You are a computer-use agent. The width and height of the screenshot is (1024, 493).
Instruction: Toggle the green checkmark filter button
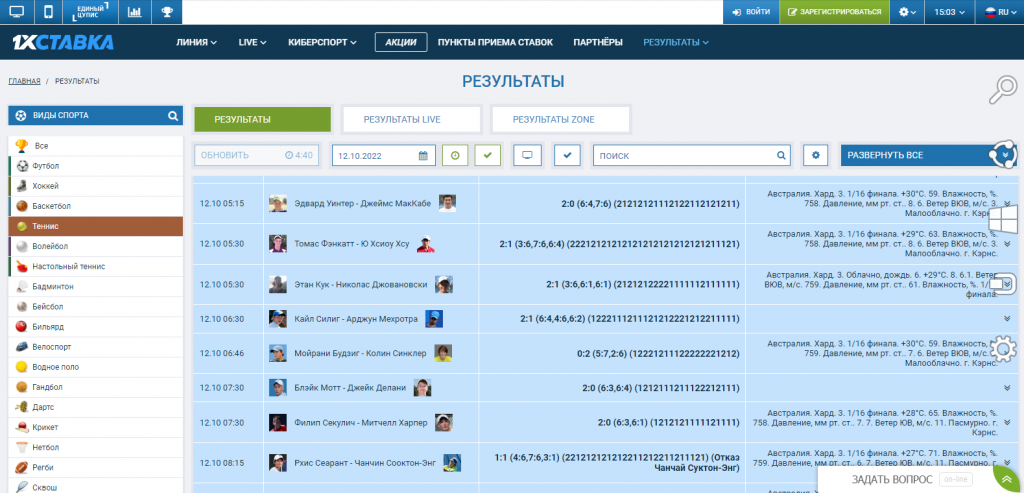tap(487, 155)
